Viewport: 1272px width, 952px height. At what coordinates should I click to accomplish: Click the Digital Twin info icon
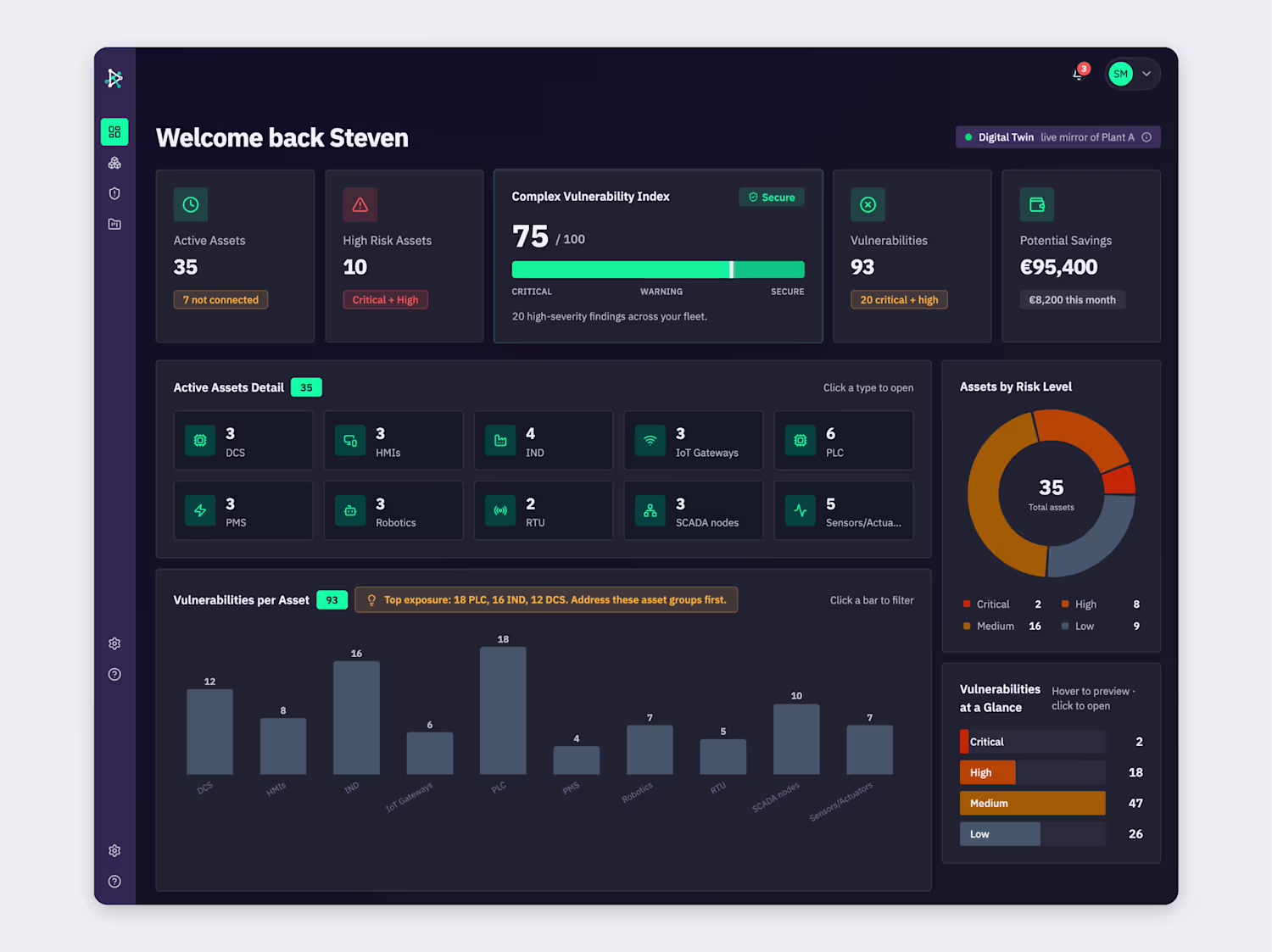1146,137
